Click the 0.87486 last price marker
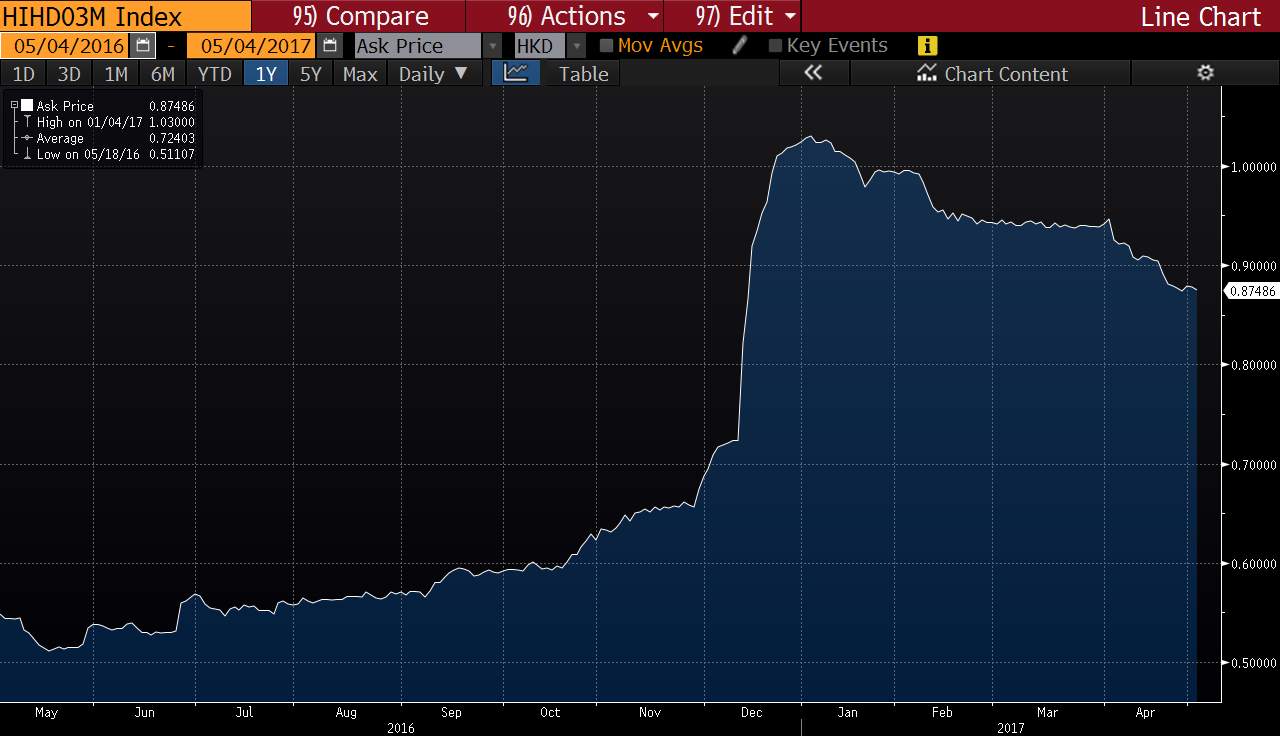This screenshot has height=736, width=1280. point(1253,291)
